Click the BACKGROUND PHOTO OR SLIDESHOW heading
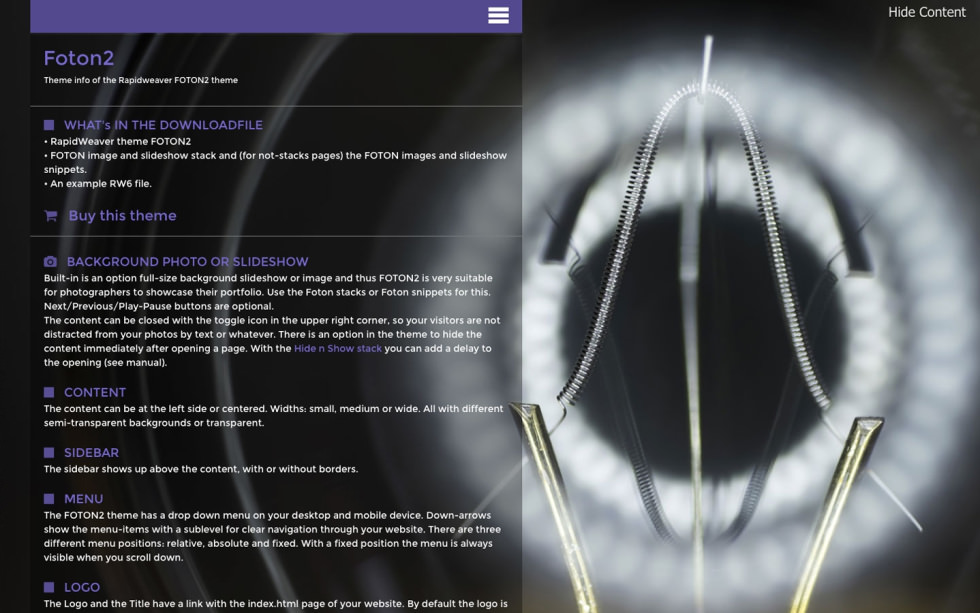 click(188, 262)
